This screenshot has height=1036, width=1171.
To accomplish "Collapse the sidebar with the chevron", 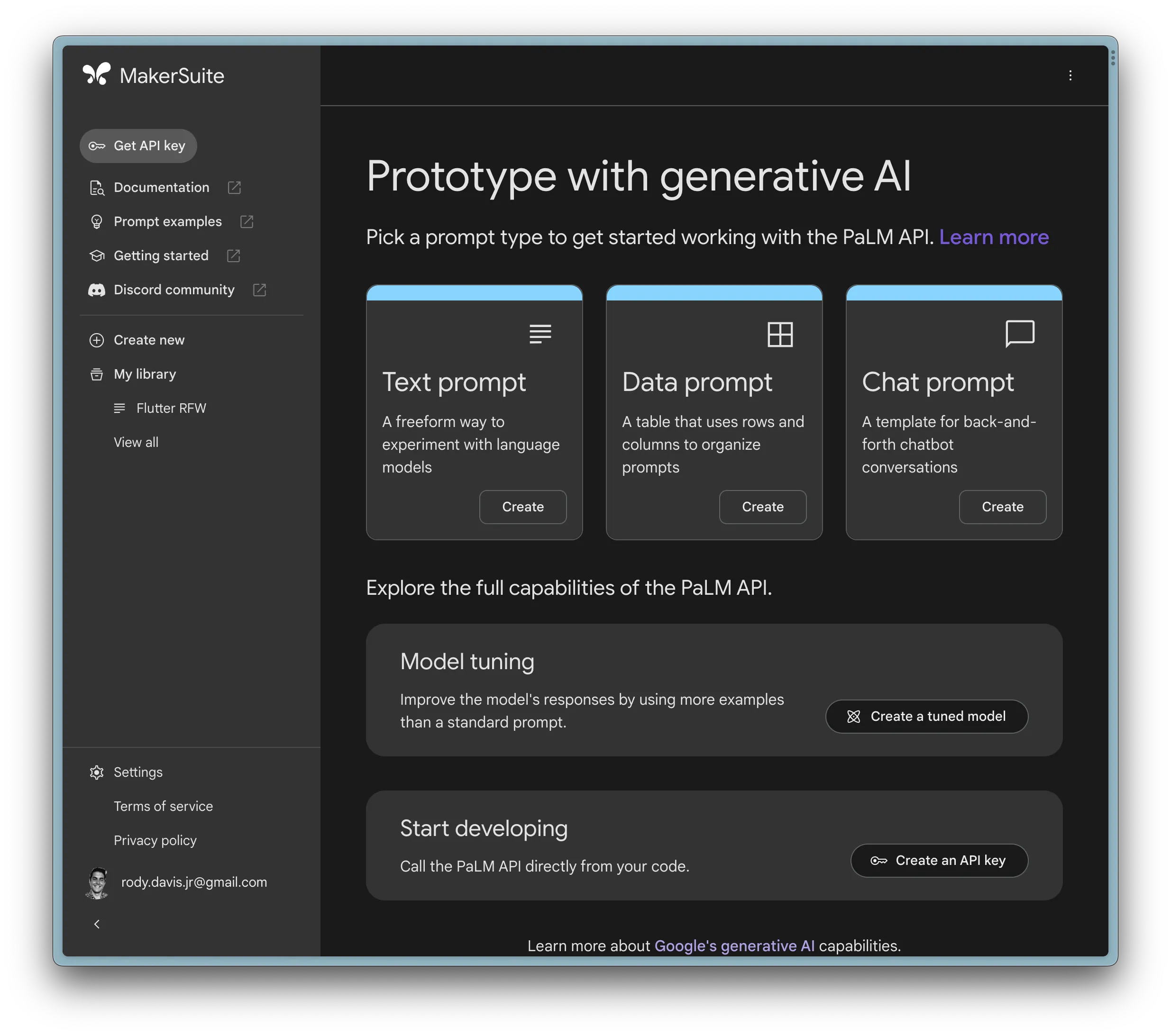I will click(96, 924).
